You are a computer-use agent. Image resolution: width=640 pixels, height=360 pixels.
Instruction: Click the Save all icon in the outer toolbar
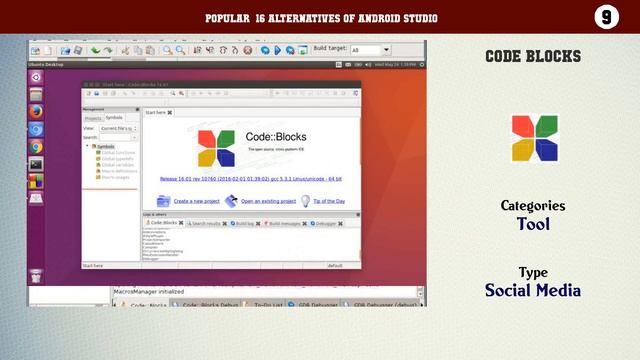click(x=78, y=51)
